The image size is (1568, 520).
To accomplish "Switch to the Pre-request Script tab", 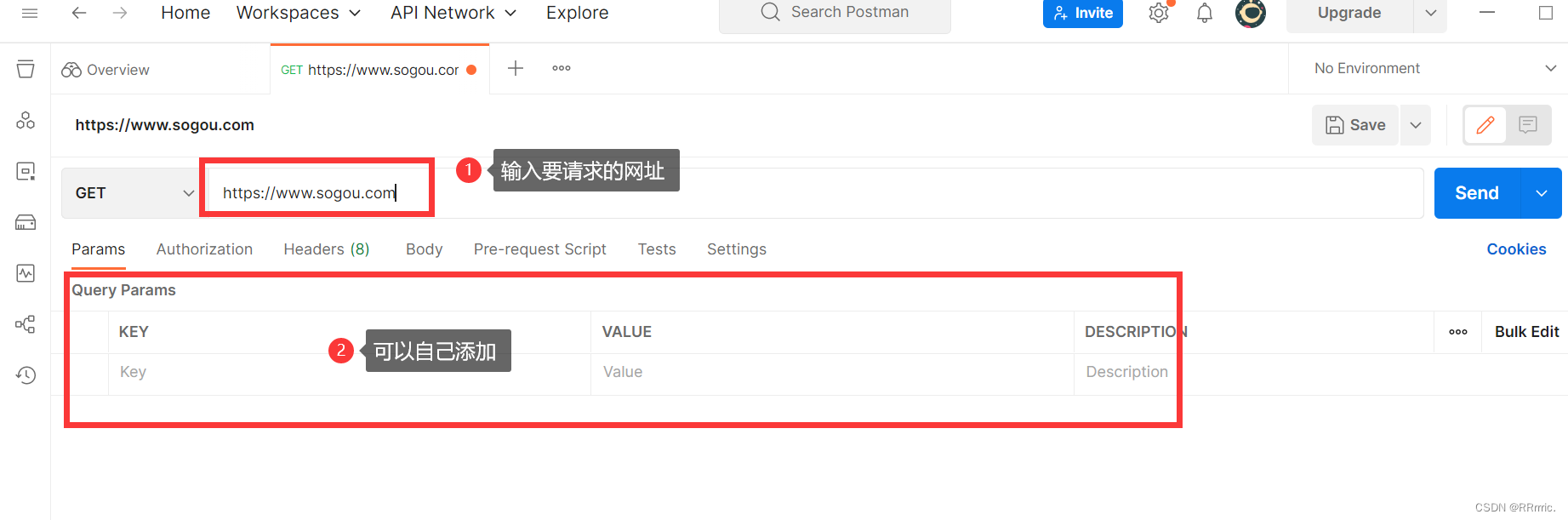I will (x=540, y=249).
